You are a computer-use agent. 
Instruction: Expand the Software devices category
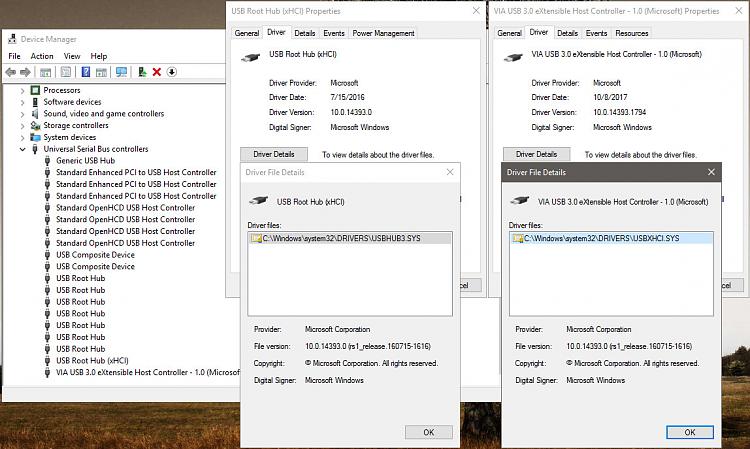[x=22, y=102]
